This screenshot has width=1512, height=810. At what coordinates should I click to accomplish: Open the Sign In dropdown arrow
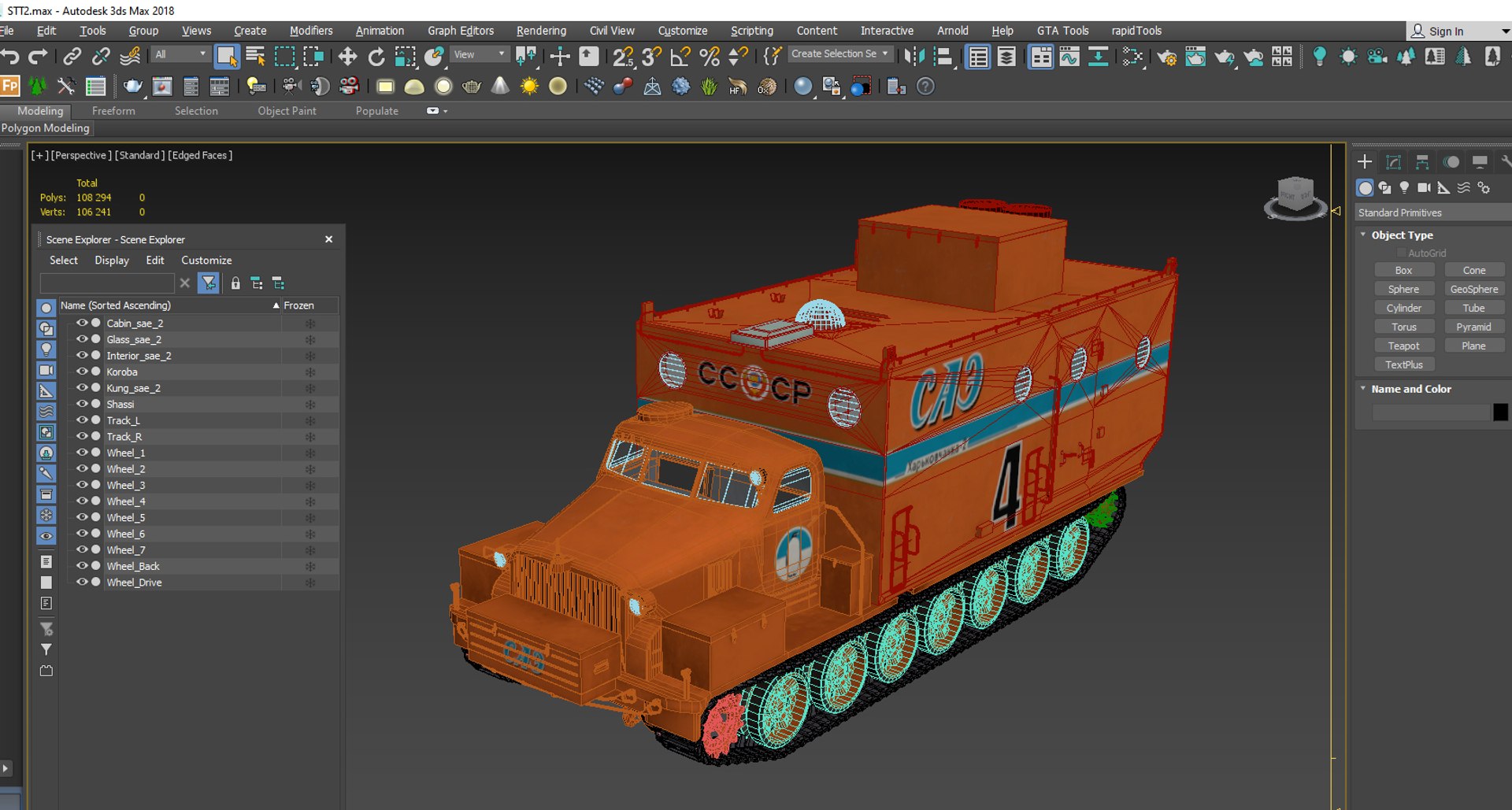[1505, 31]
